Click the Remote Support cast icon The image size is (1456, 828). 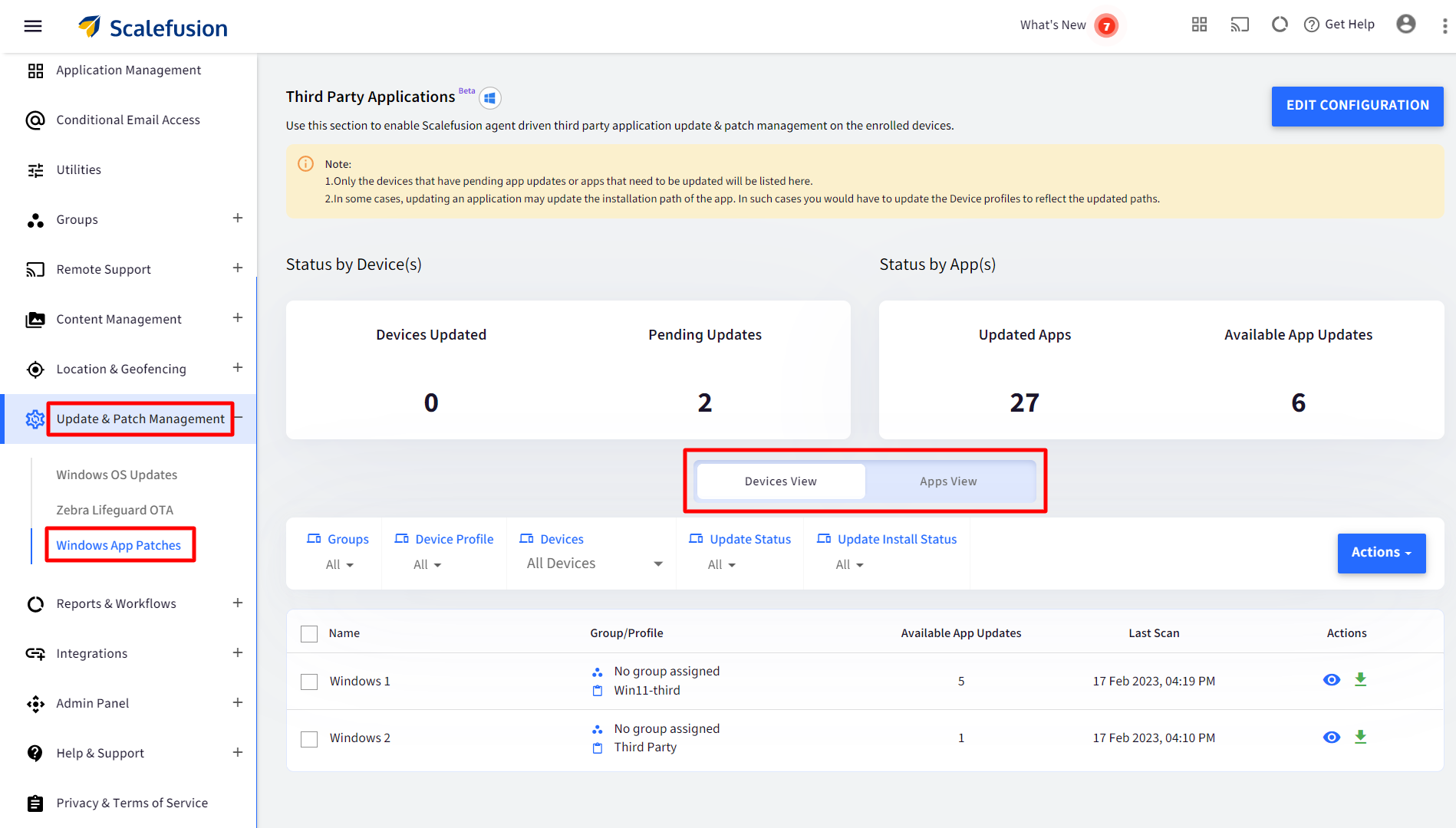tap(35, 270)
